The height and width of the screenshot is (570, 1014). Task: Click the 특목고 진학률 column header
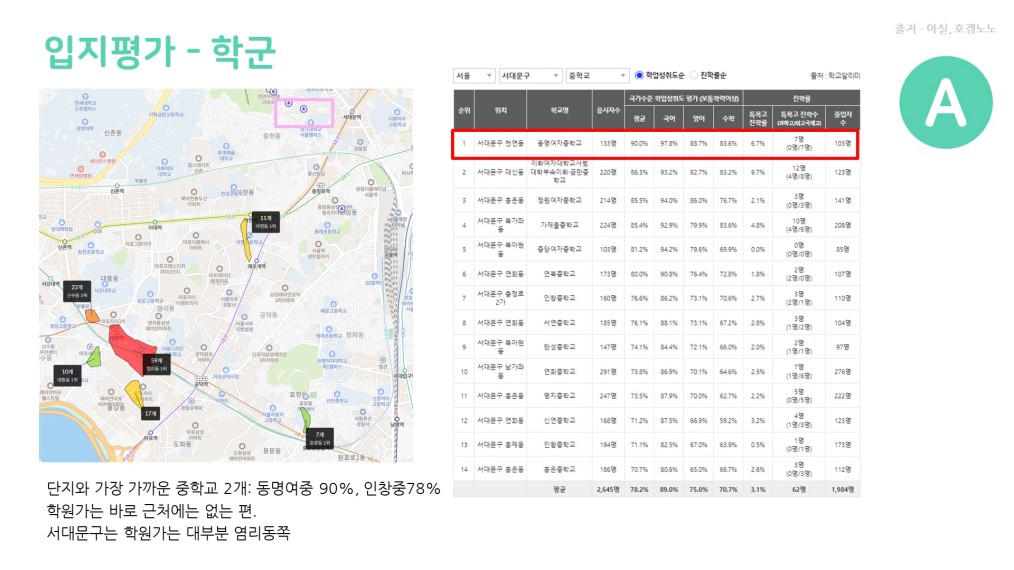click(757, 118)
